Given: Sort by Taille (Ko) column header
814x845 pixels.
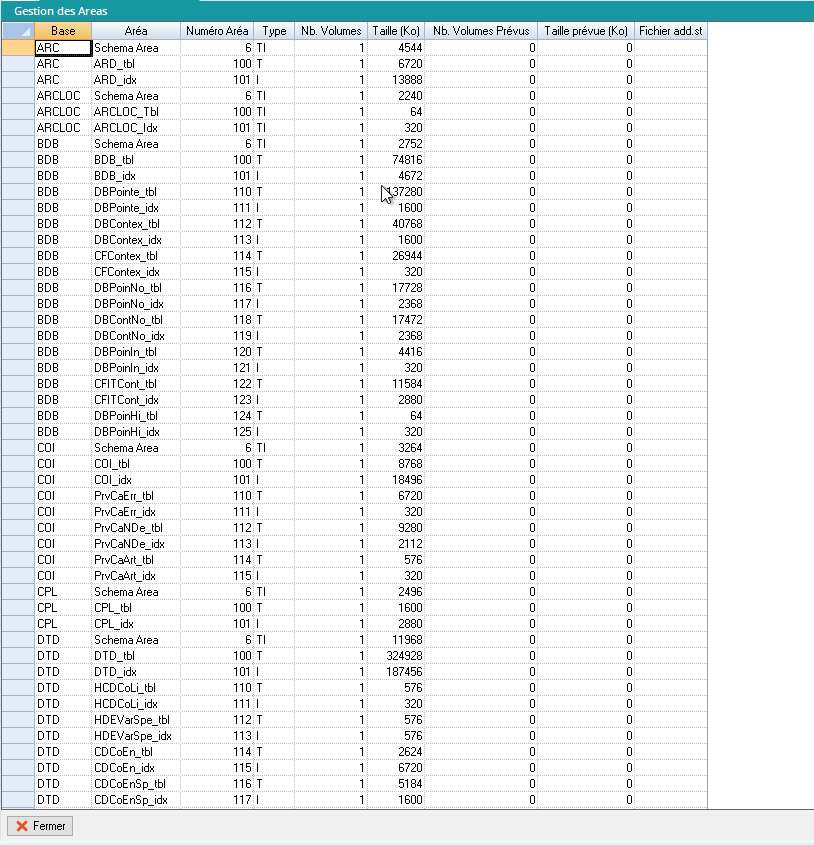Looking at the screenshot, I should pyautogui.click(x=396, y=31).
